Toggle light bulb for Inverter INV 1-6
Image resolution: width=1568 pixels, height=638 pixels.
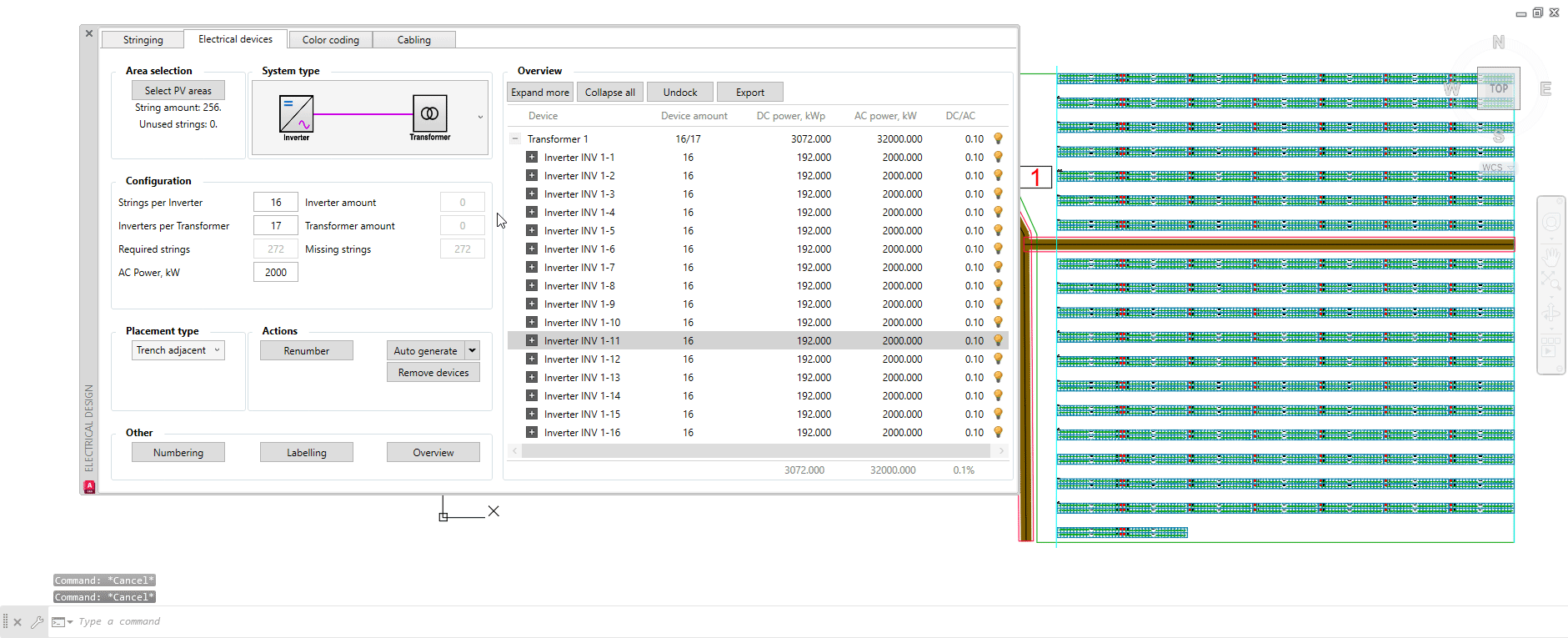coord(998,249)
